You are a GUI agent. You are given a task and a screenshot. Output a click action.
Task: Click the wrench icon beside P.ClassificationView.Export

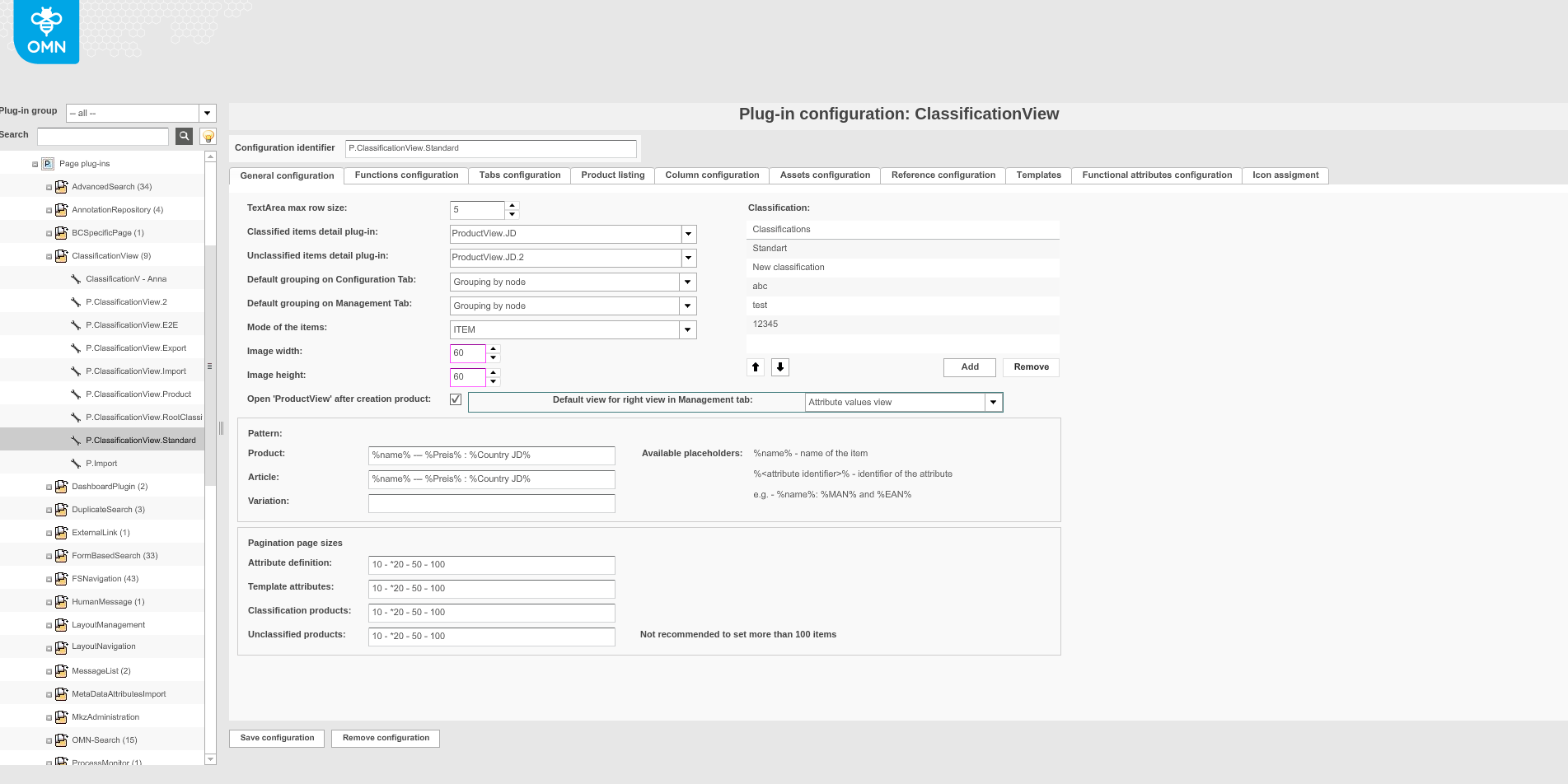(77, 348)
